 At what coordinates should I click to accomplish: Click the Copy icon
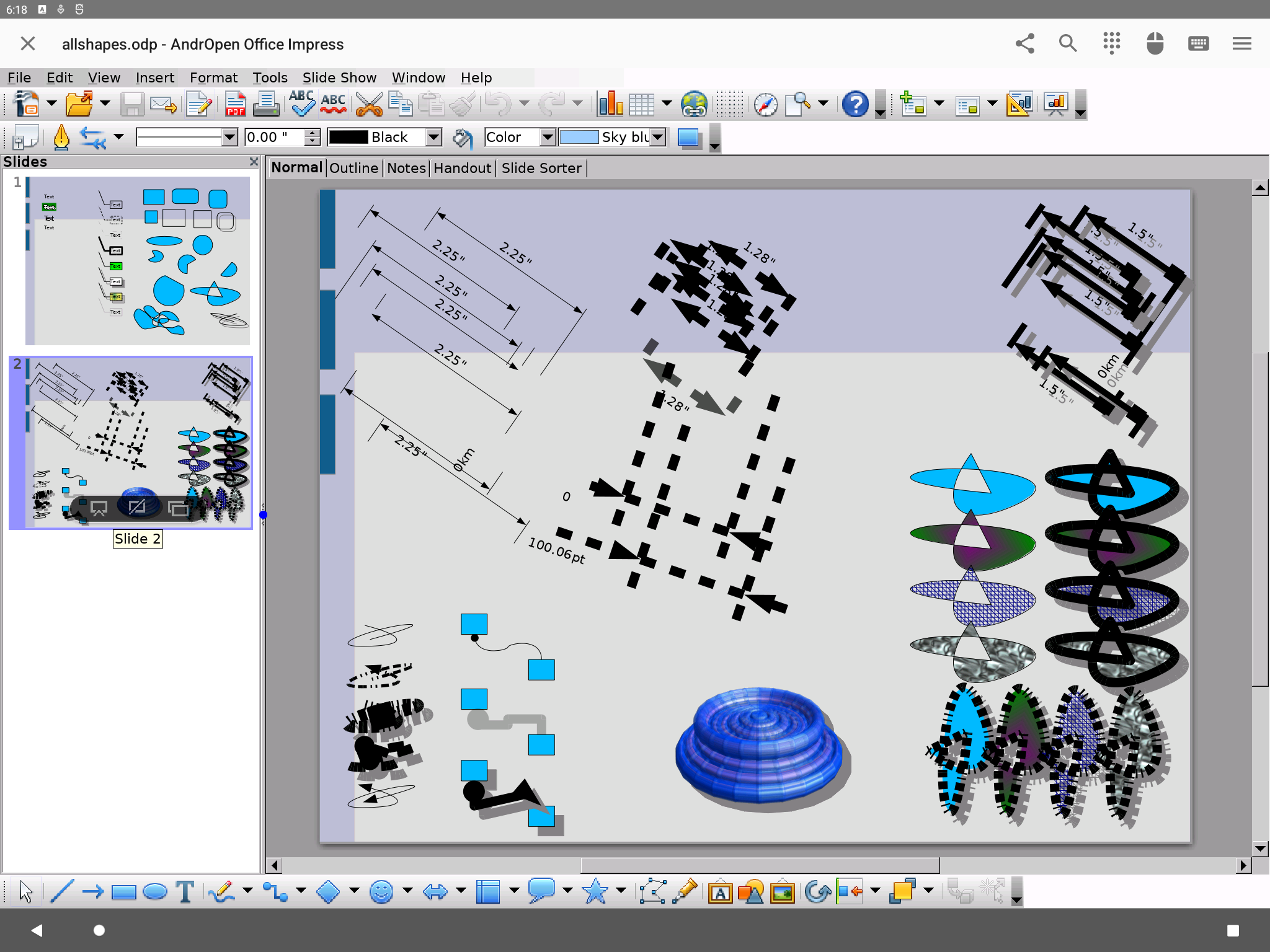(400, 104)
